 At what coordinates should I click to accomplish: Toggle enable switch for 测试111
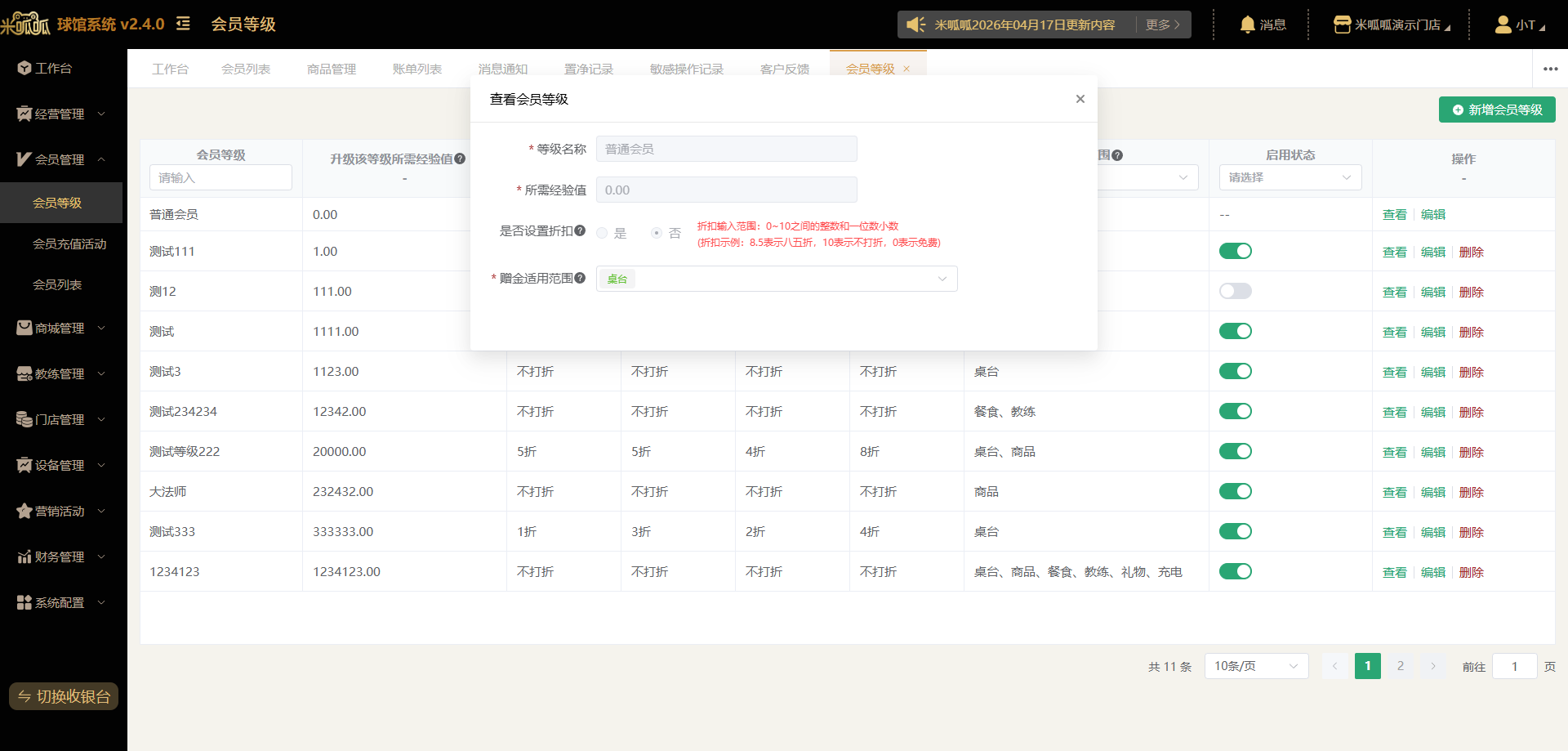pos(1236,251)
